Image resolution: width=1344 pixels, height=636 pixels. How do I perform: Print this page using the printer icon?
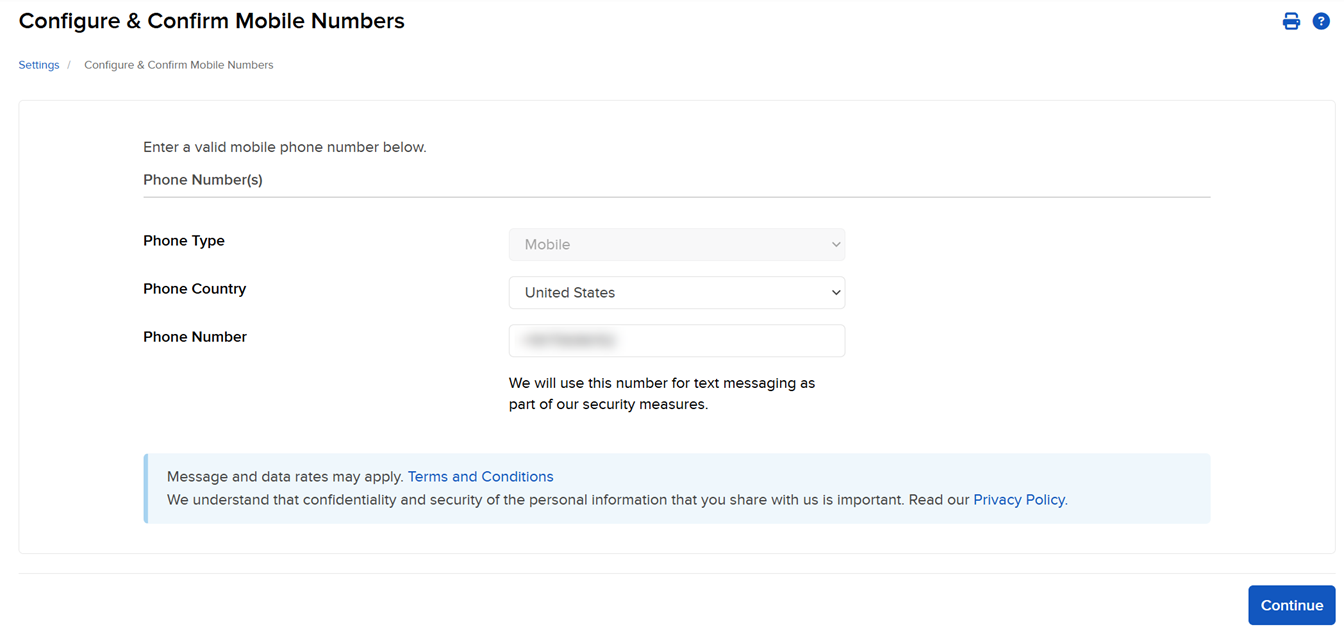[1291, 20]
